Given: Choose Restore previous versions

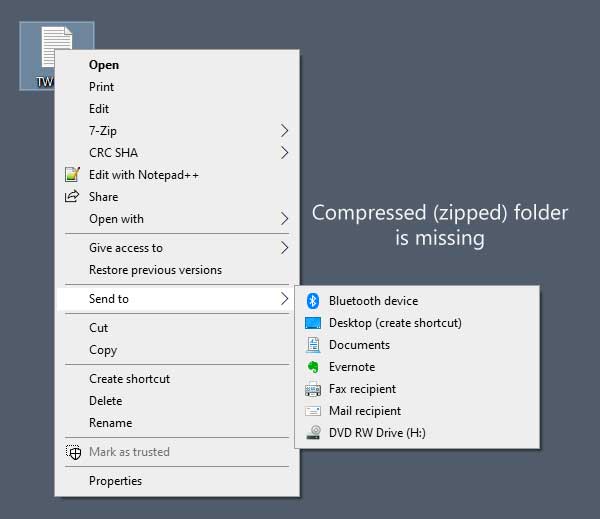Looking at the screenshot, I should click(155, 270).
